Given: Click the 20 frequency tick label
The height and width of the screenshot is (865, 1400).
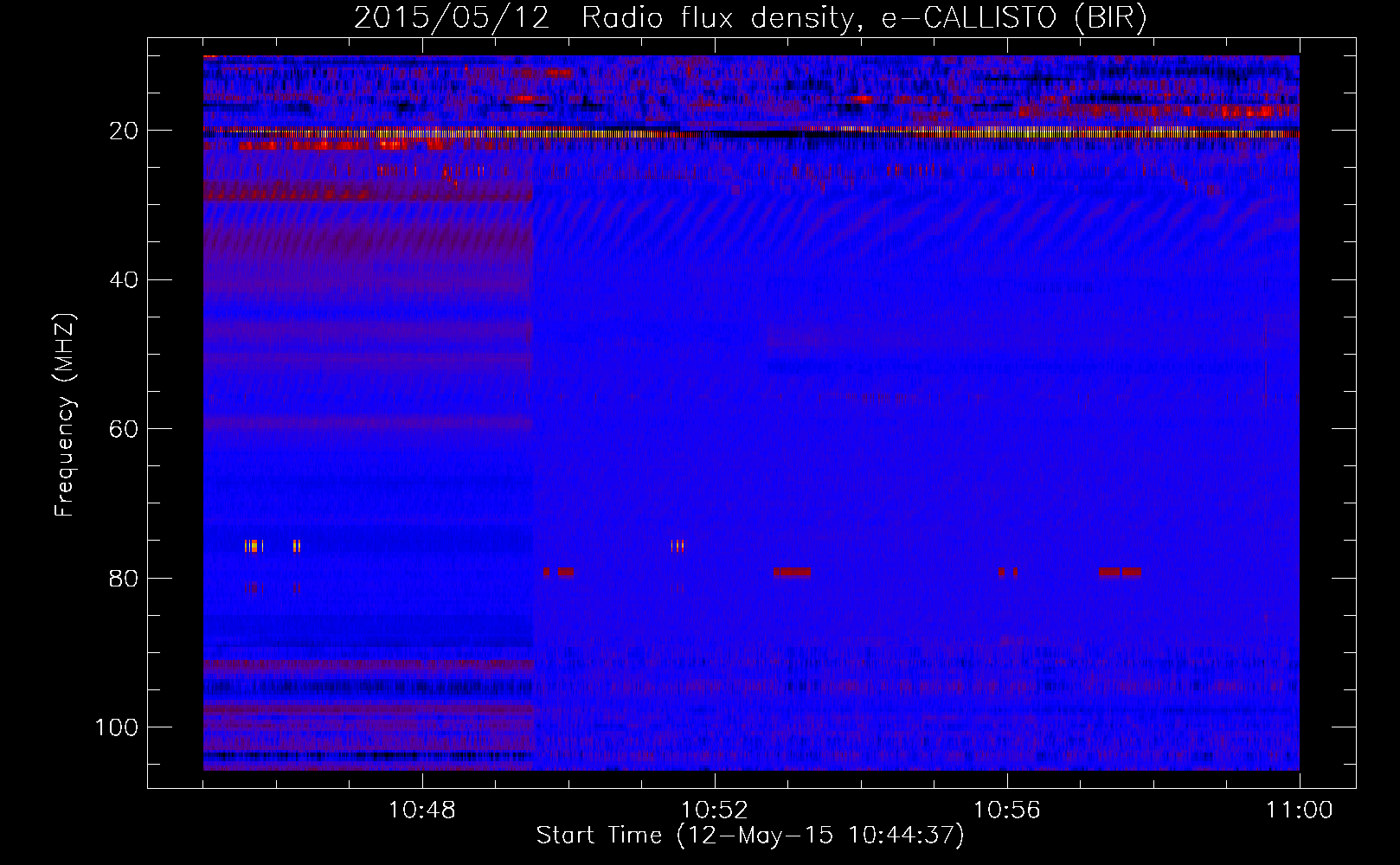Looking at the screenshot, I should 125,131.
